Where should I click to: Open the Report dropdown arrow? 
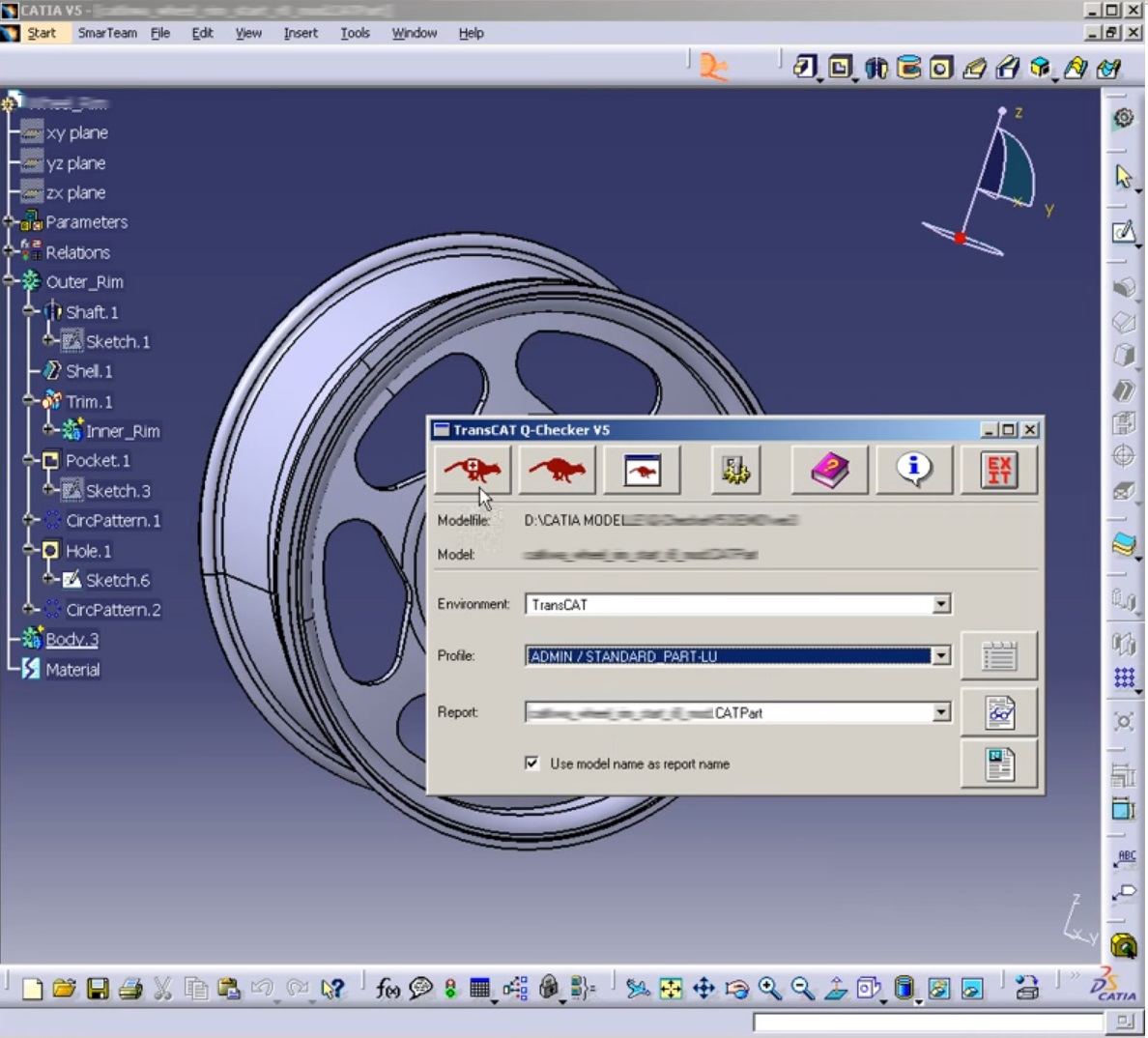pyautogui.click(x=941, y=712)
